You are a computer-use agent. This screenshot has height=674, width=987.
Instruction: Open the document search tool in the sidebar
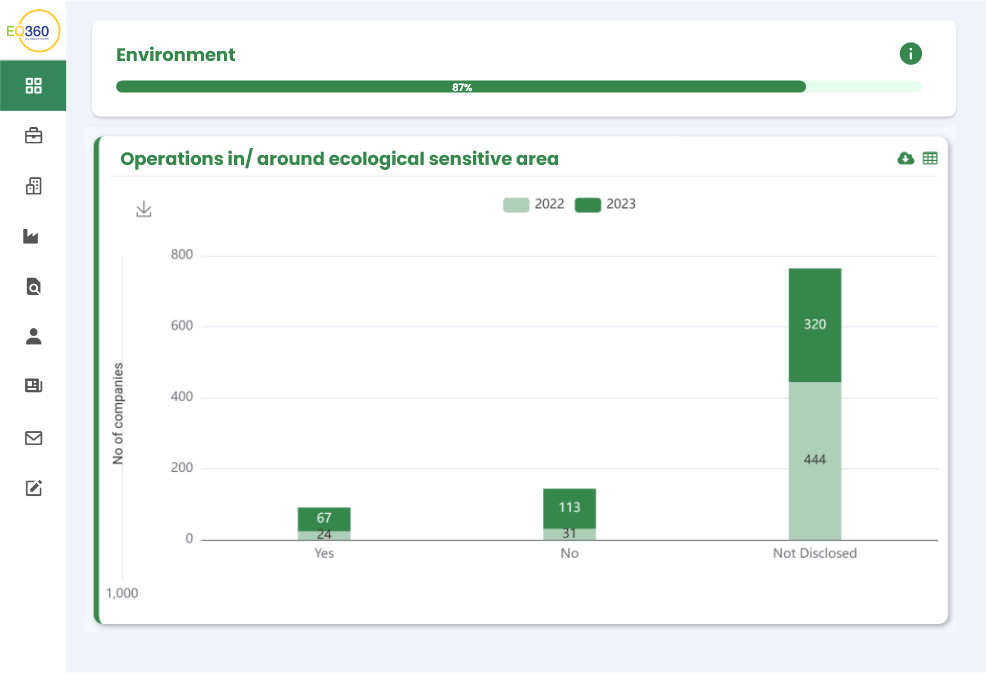tap(33, 287)
